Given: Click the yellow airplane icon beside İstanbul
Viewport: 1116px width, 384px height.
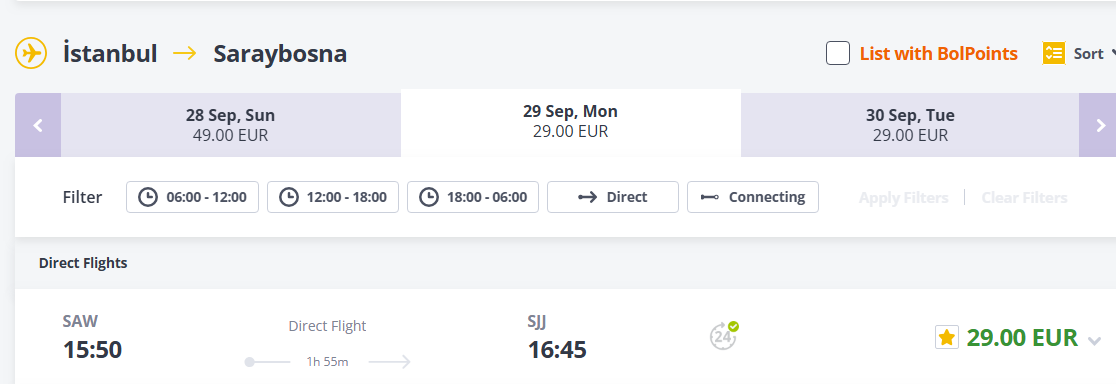Looking at the screenshot, I should point(31,53).
